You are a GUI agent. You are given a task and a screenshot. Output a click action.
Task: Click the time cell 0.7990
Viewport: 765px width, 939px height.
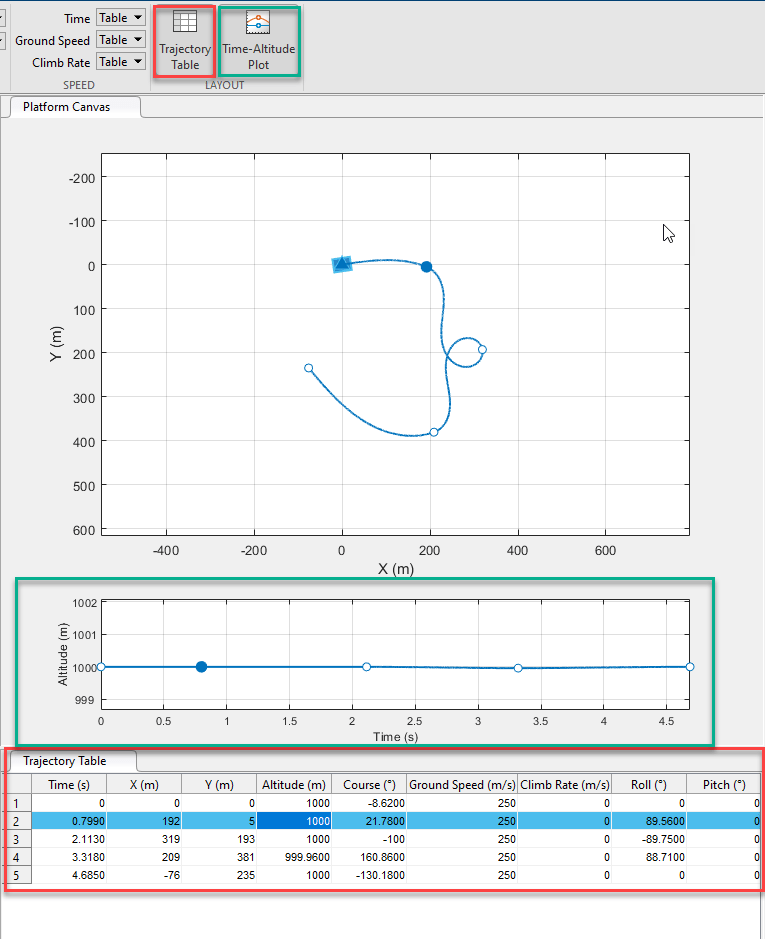(x=69, y=821)
